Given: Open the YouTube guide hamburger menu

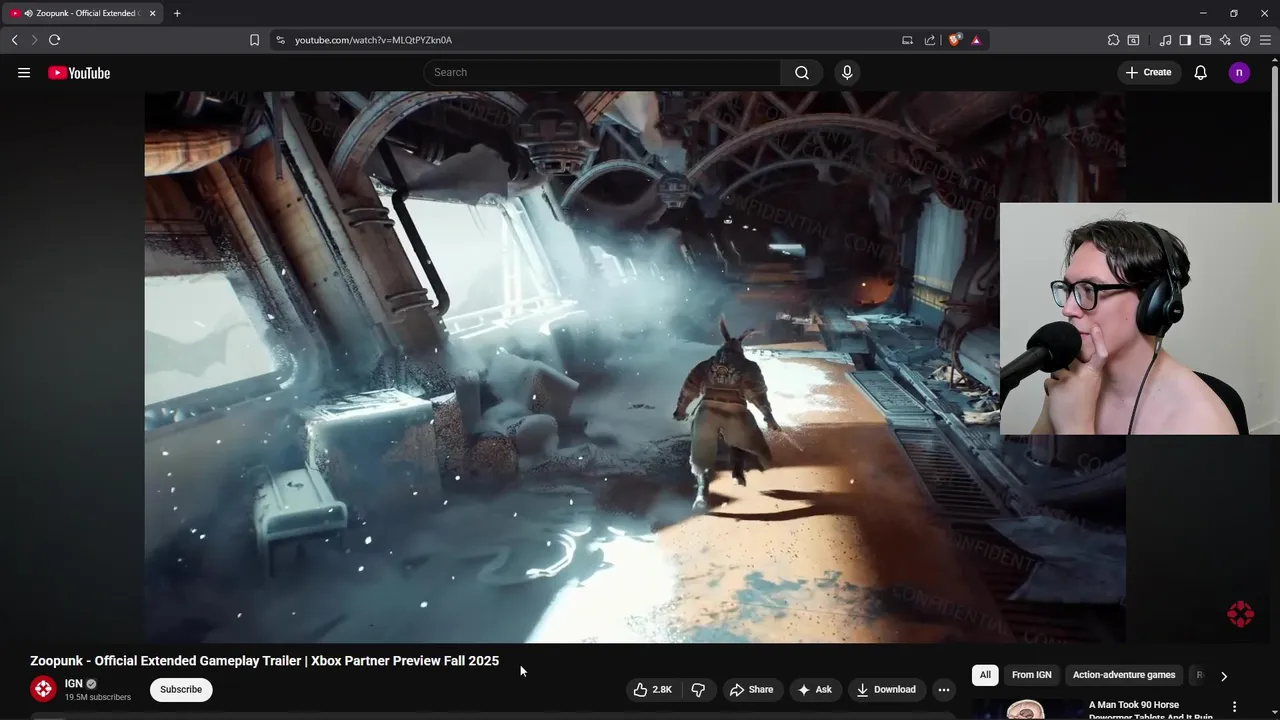Looking at the screenshot, I should [x=24, y=72].
